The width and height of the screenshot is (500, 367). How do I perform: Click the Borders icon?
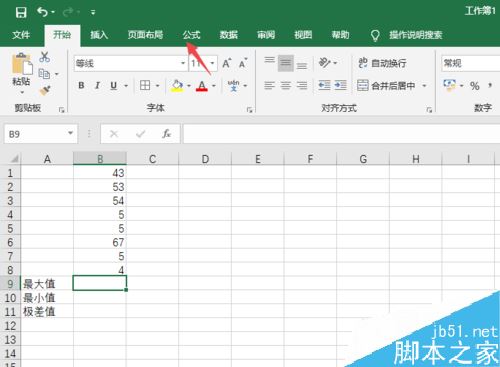(x=145, y=86)
